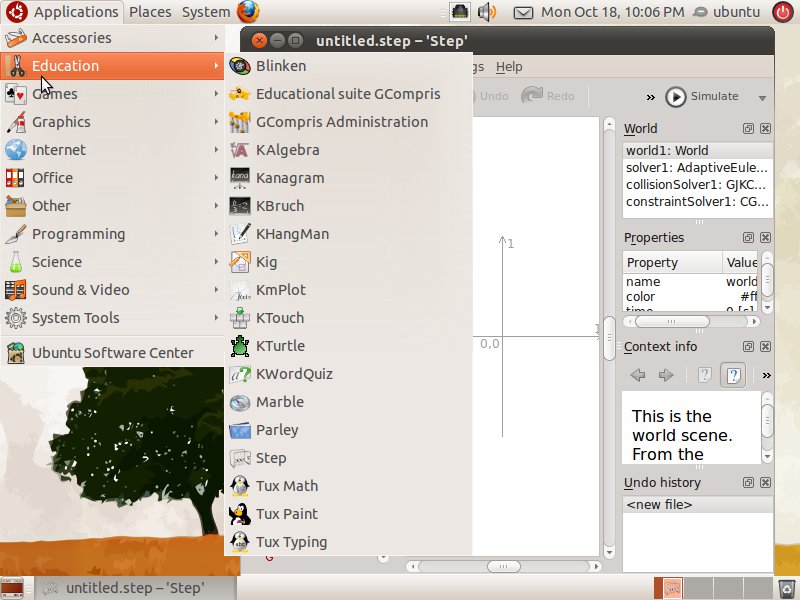Close the World panel

click(765, 129)
